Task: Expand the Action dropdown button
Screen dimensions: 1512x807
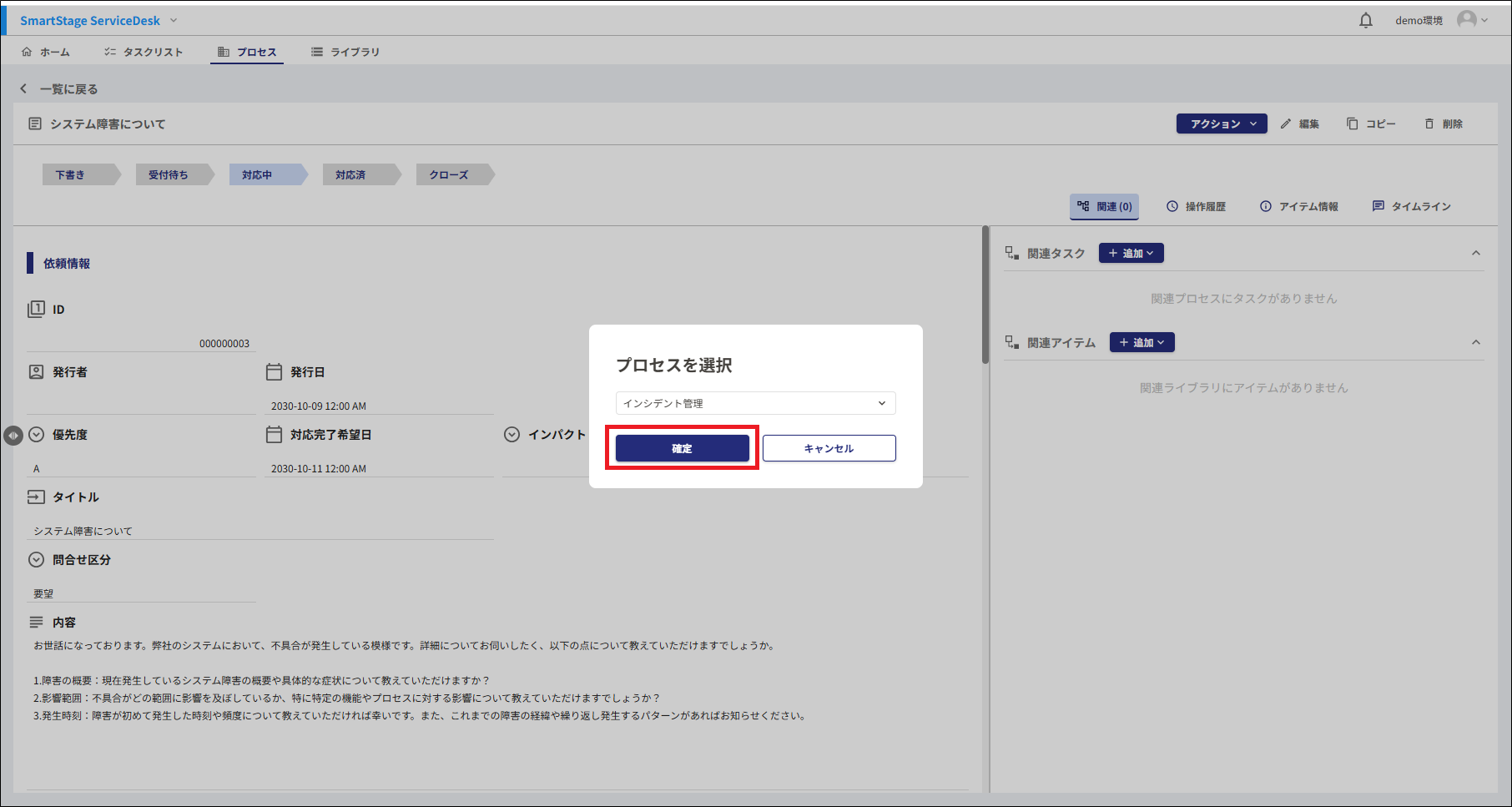Action: click(1222, 124)
